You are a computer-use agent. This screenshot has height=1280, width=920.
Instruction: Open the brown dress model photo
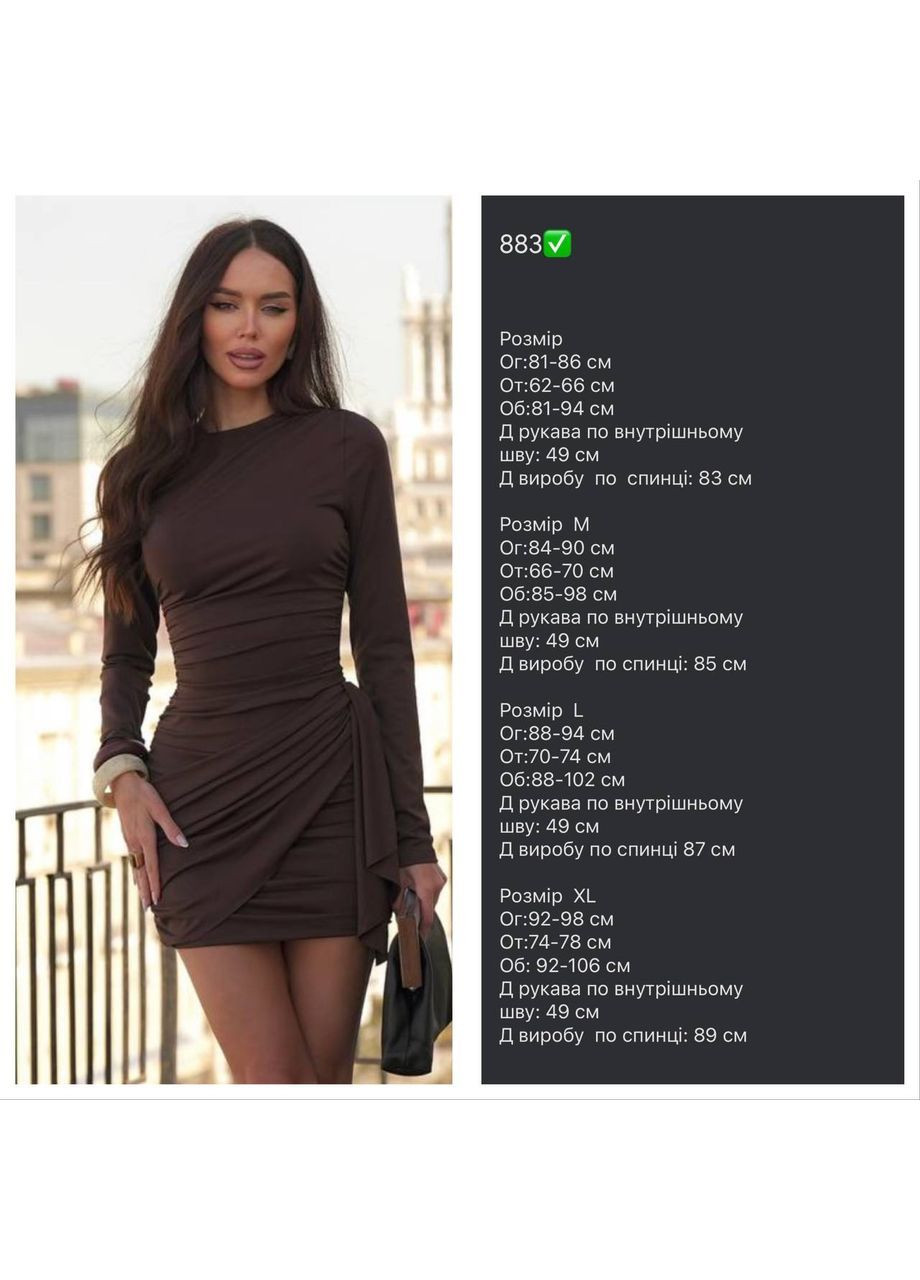[x=233, y=640]
